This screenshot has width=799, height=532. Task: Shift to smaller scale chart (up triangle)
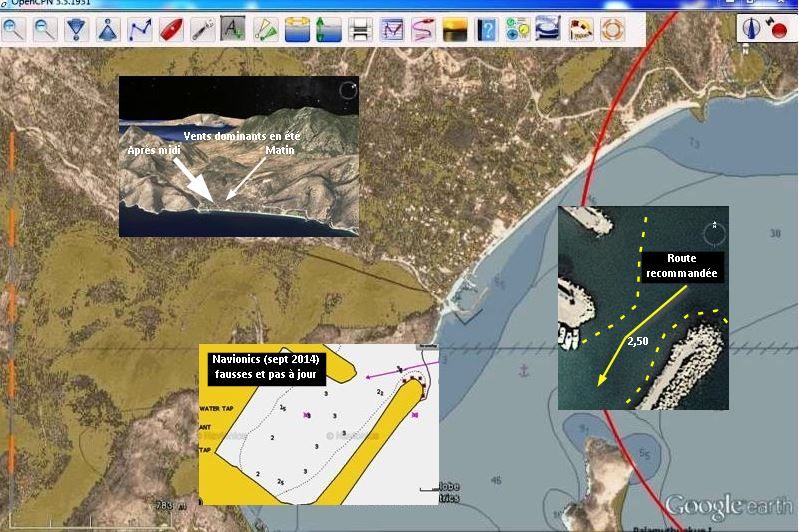[x=108, y=30]
